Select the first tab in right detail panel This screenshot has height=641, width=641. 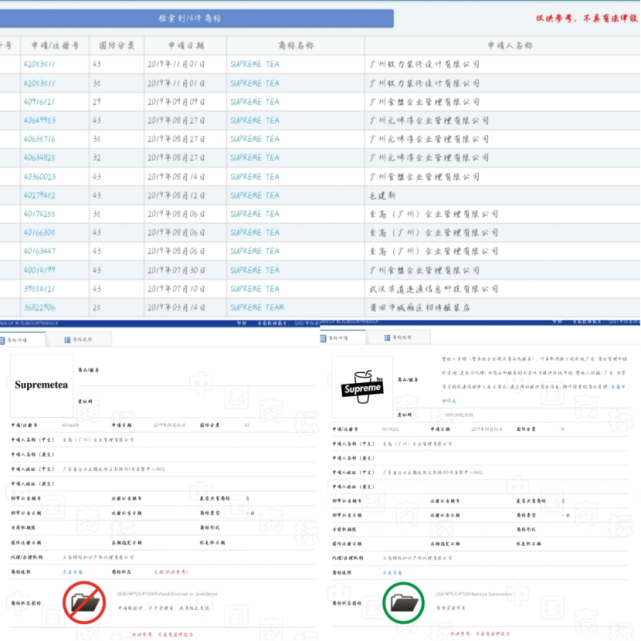pos(342,338)
